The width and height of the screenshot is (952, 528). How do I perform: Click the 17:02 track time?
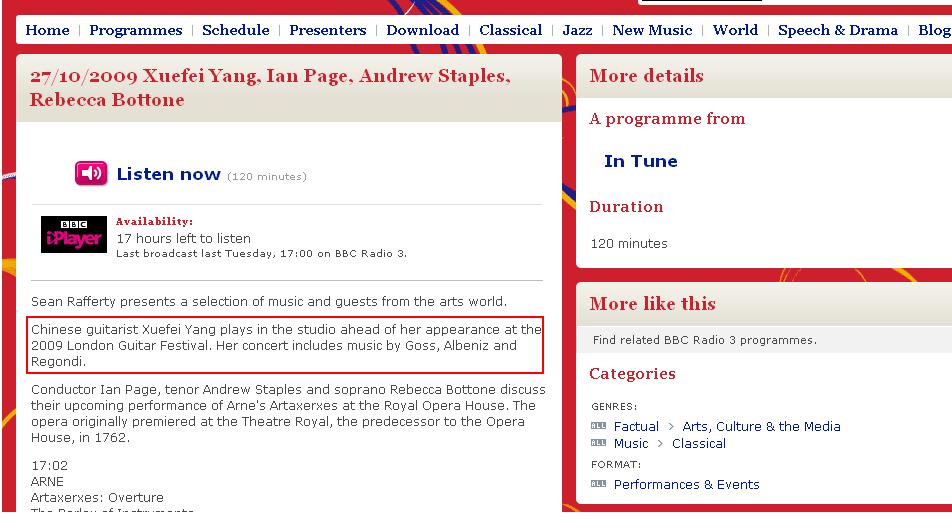point(50,465)
